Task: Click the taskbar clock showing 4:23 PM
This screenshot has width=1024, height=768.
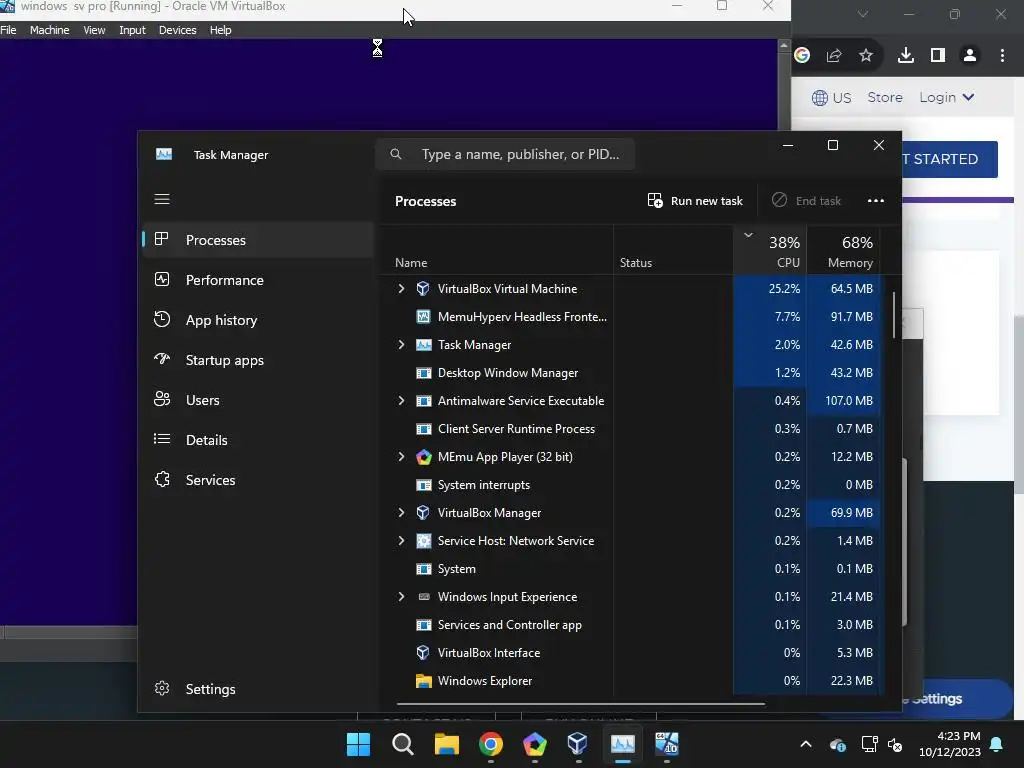Action: click(950, 744)
